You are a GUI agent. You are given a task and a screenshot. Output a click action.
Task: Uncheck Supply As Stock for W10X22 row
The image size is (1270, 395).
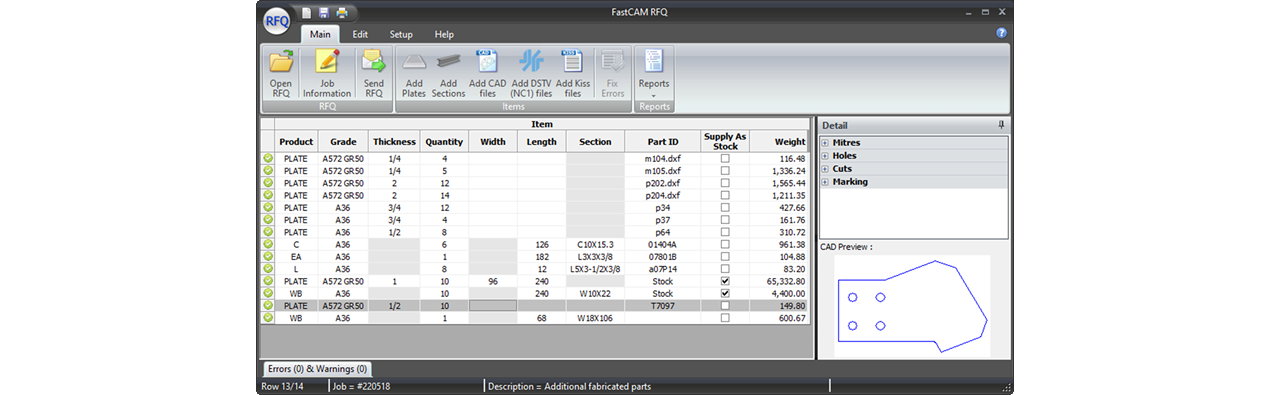[725, 294]
